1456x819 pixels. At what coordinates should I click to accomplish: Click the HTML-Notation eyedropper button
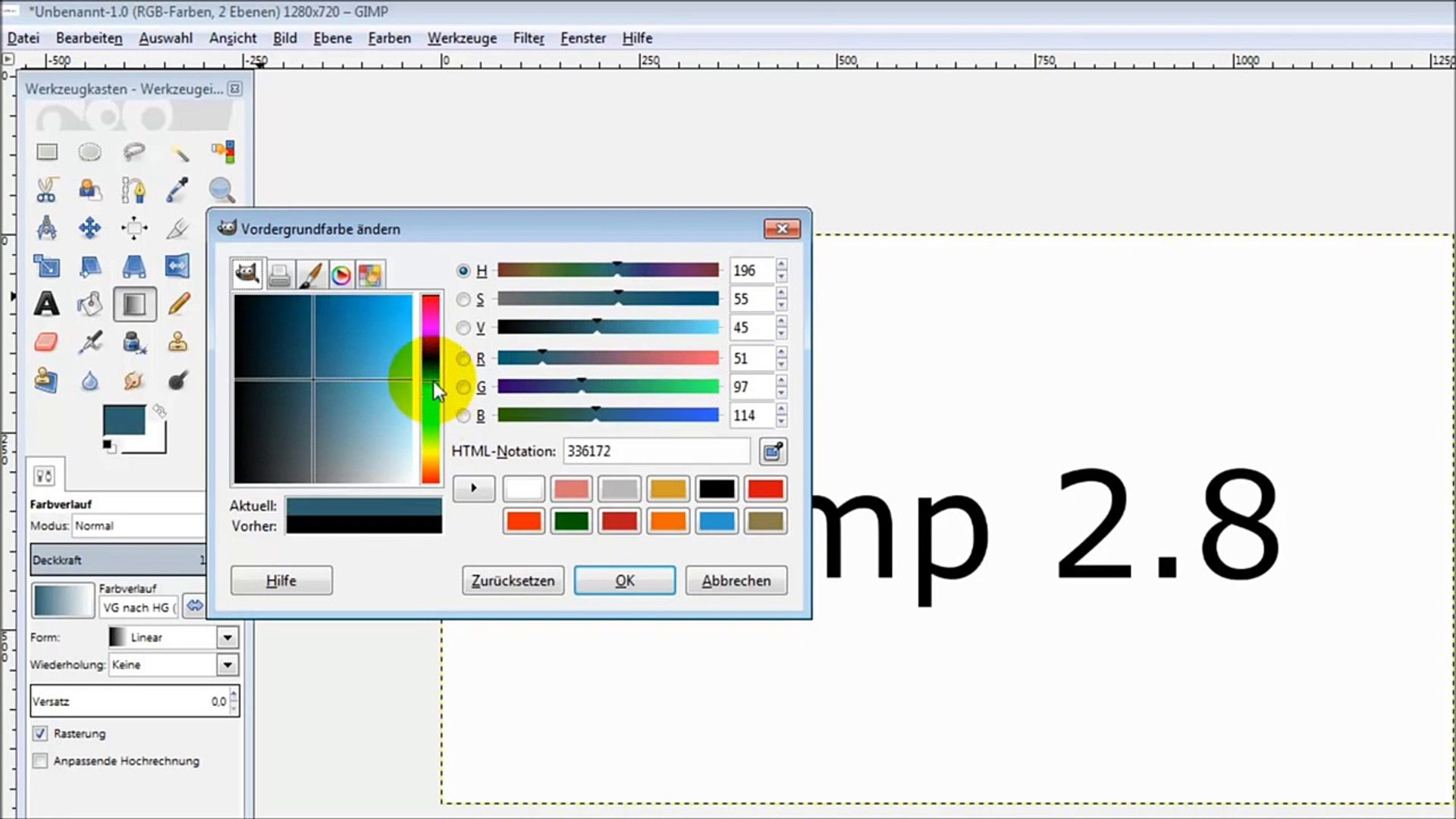point(773,451)
